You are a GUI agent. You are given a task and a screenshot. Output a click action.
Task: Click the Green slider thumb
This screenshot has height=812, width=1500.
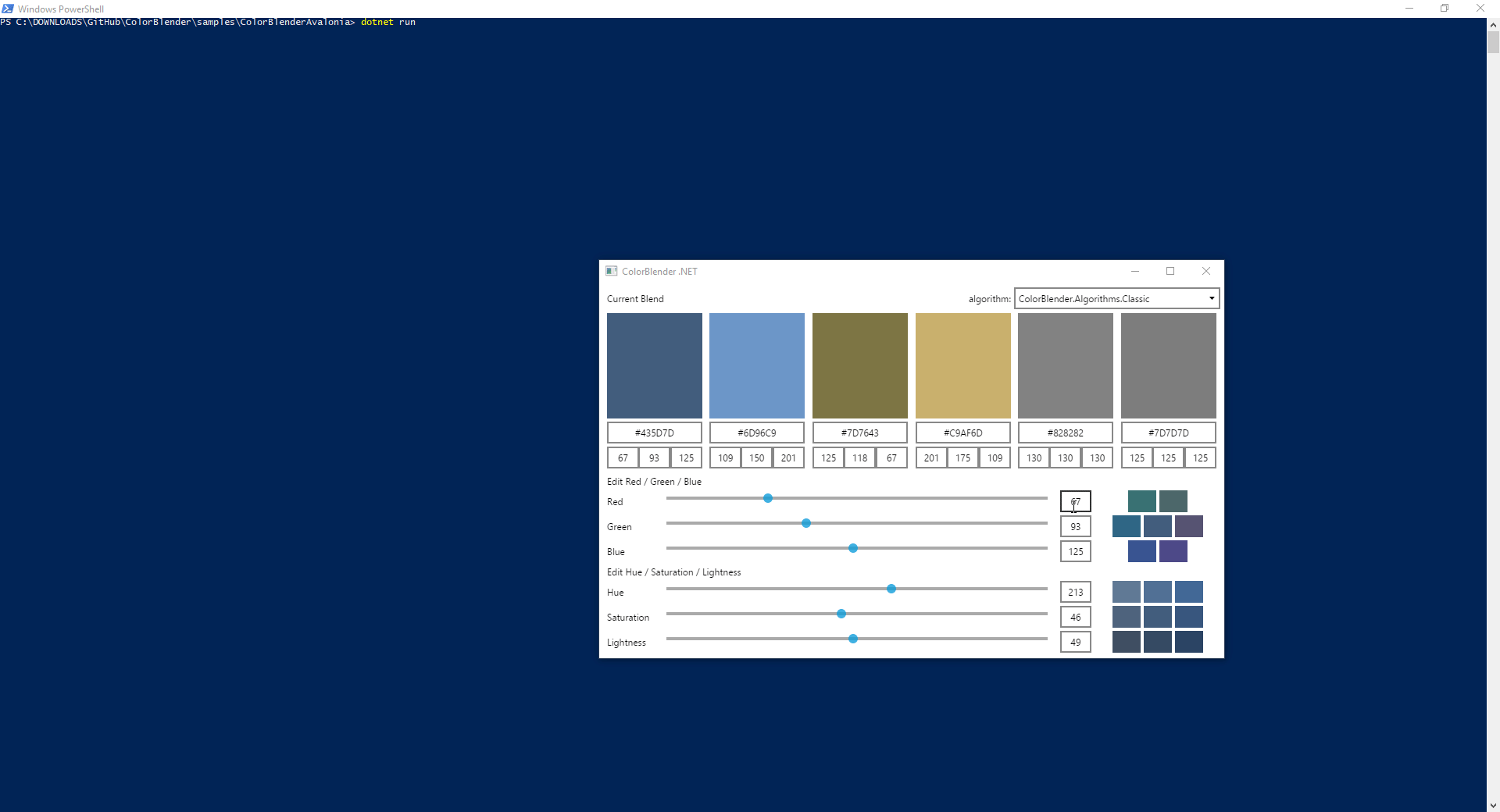coord(805,523)
